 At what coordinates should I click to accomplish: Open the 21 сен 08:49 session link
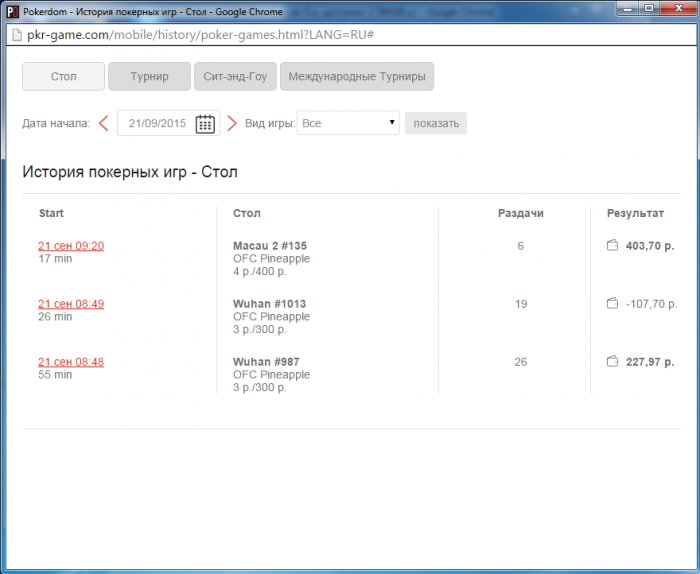pyautogui.click(x=71, y=304)
